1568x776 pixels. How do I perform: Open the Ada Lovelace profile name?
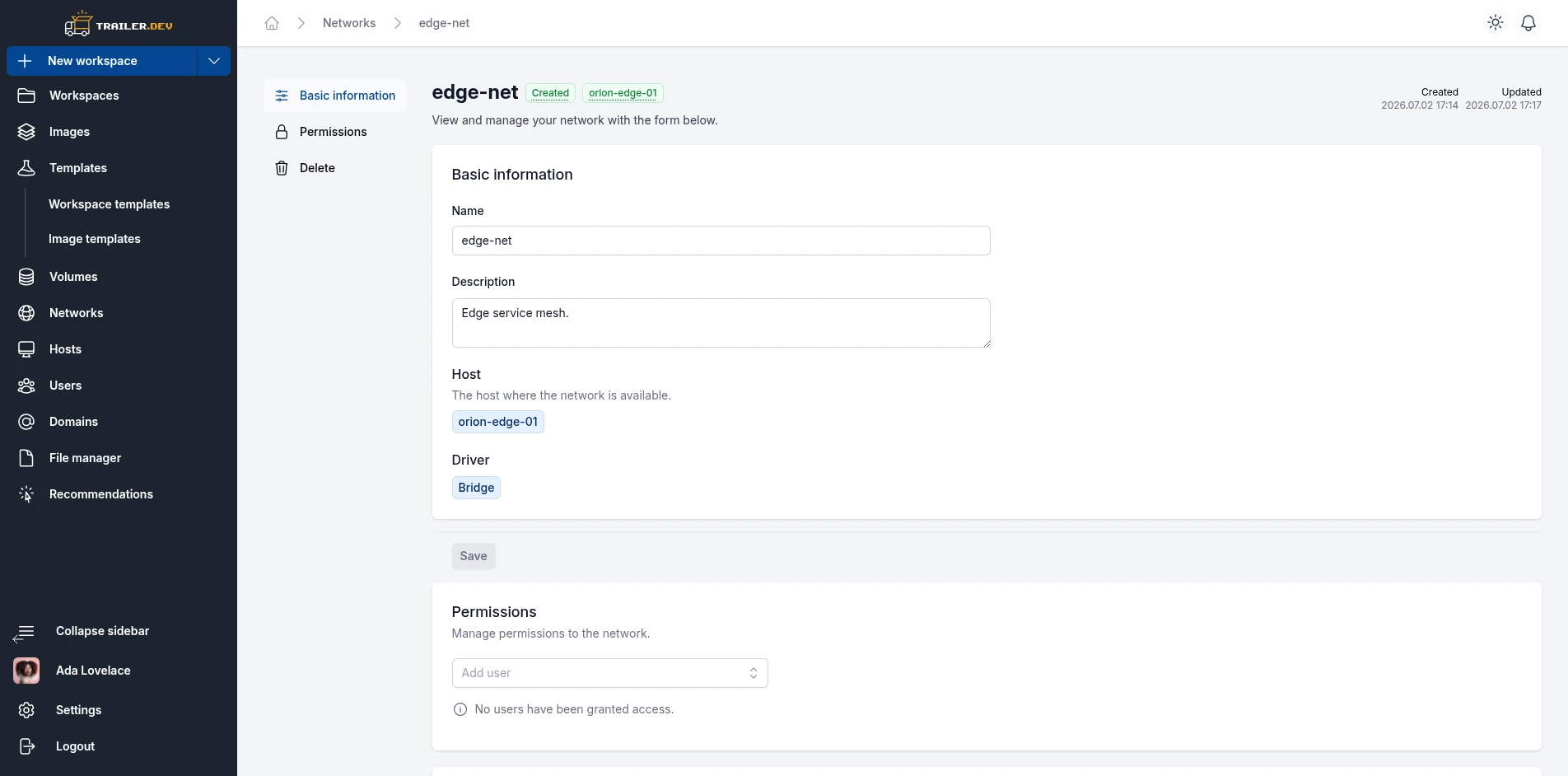93,671
